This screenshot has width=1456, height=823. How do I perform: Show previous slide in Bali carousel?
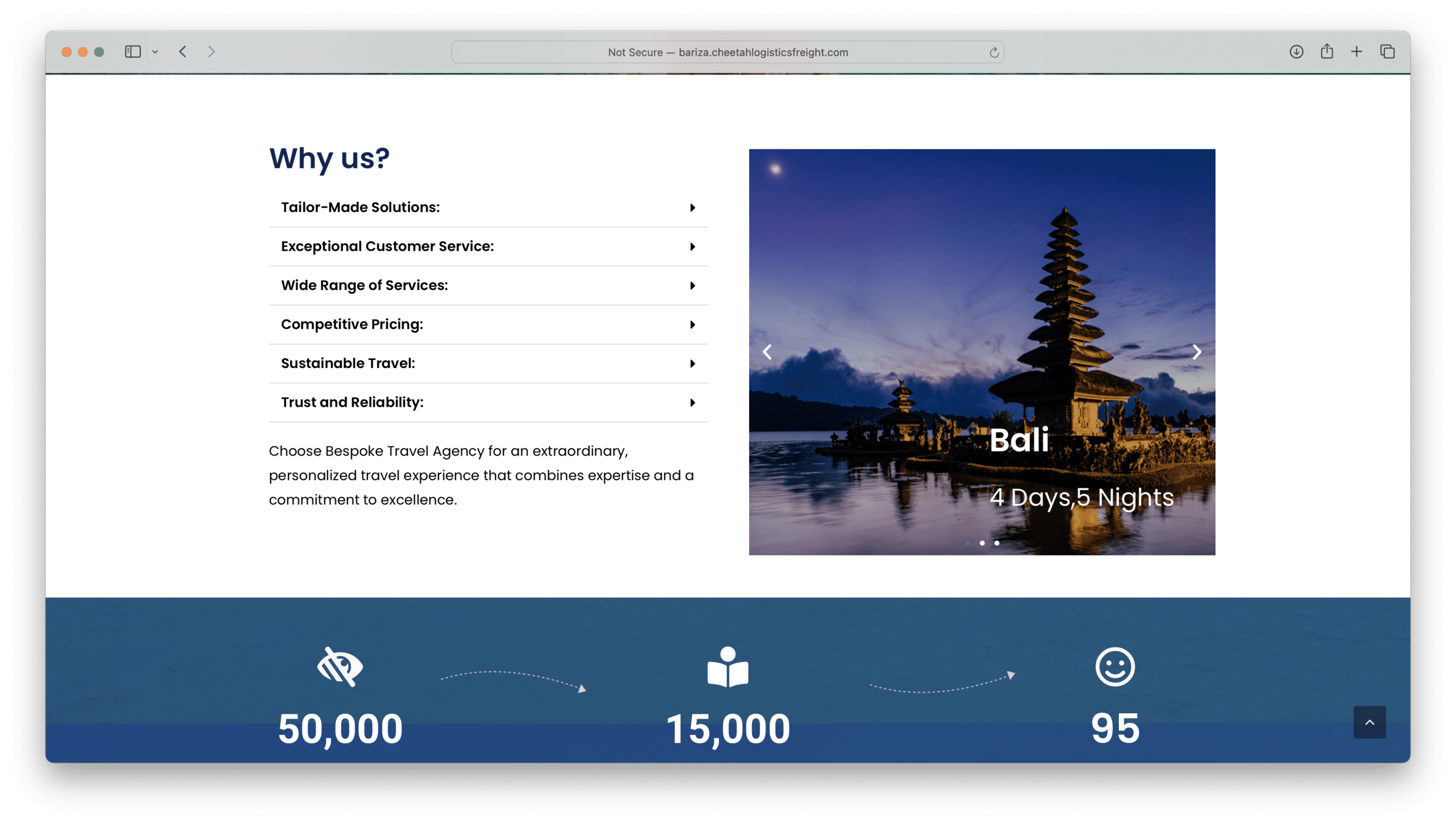coord(767,352)
